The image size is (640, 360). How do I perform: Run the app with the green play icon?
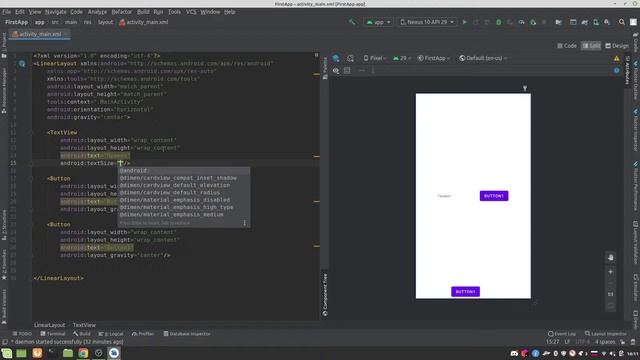tap(464, 22)
